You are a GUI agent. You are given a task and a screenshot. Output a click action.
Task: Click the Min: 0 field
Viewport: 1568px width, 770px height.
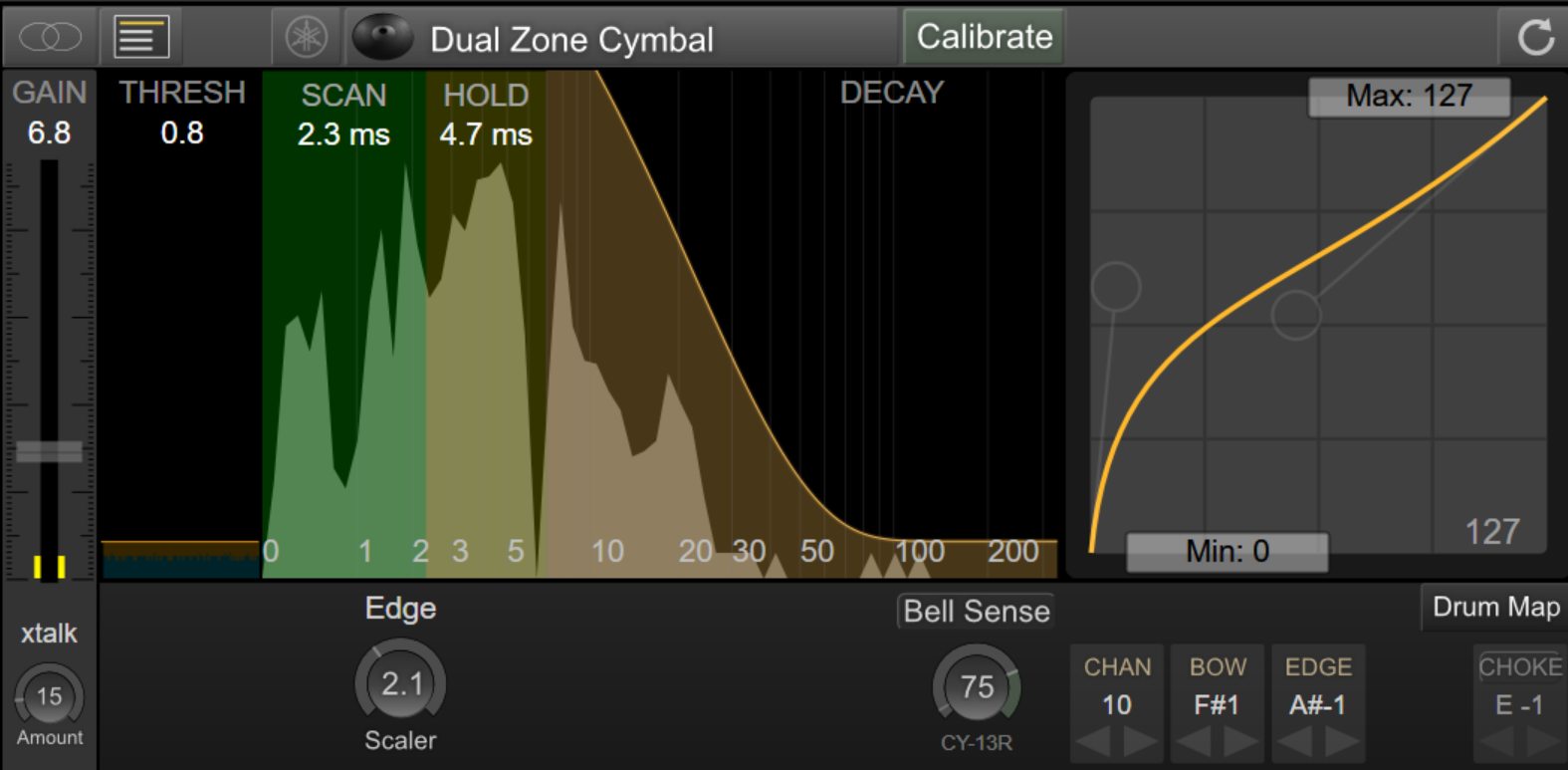1227,552
